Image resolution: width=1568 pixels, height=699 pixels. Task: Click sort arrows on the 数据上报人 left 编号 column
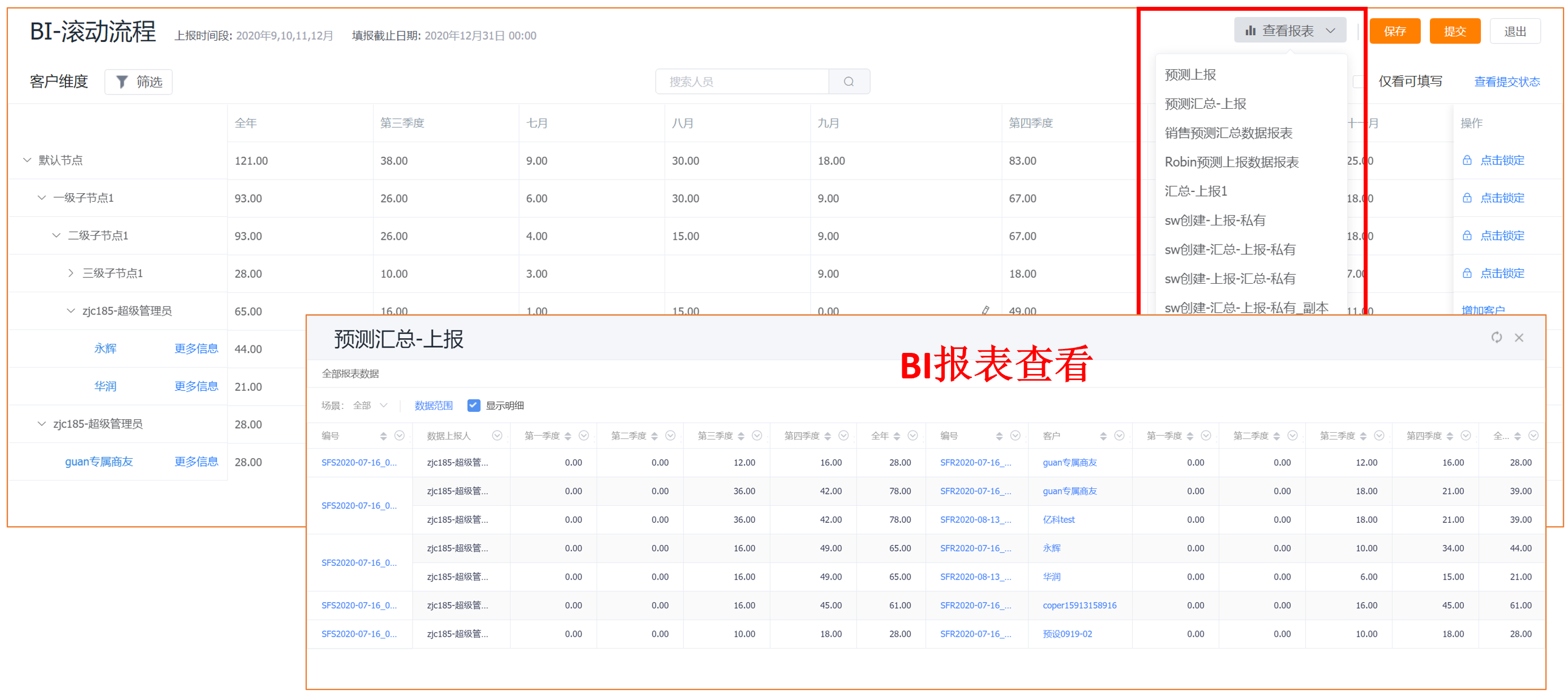383,436
